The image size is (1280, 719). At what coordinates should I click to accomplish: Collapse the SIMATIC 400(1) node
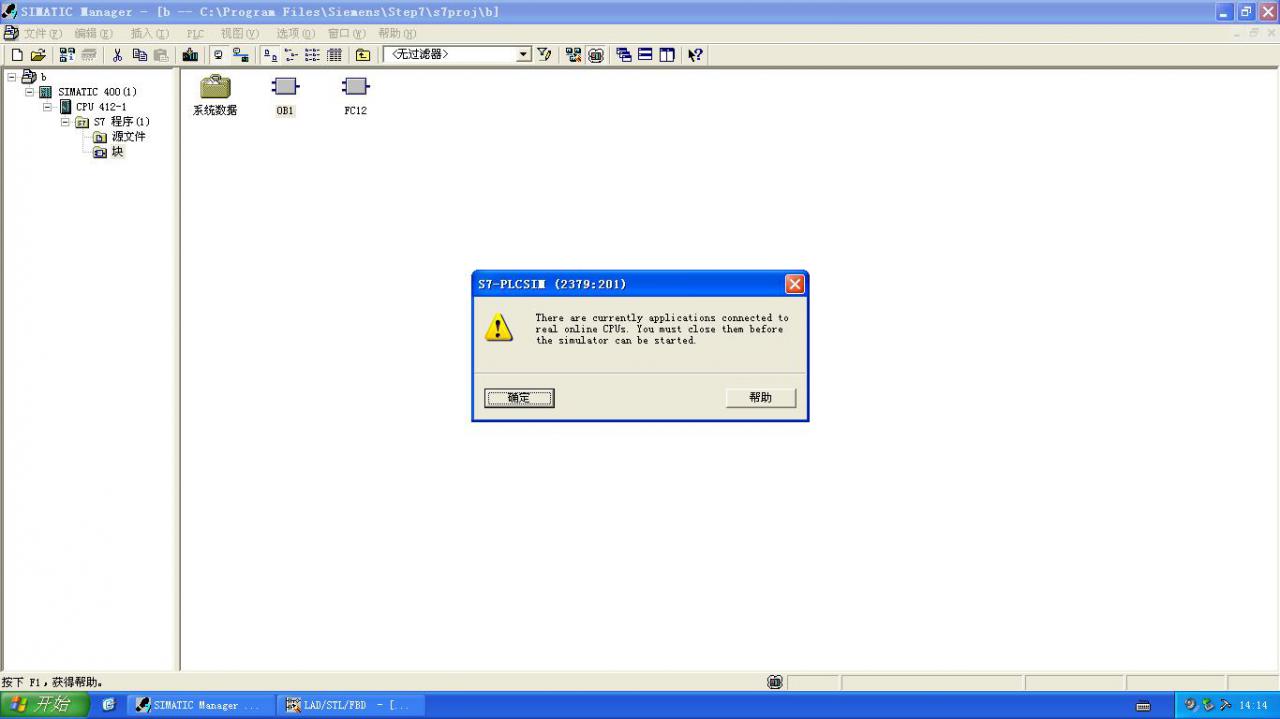pos(30,92)
